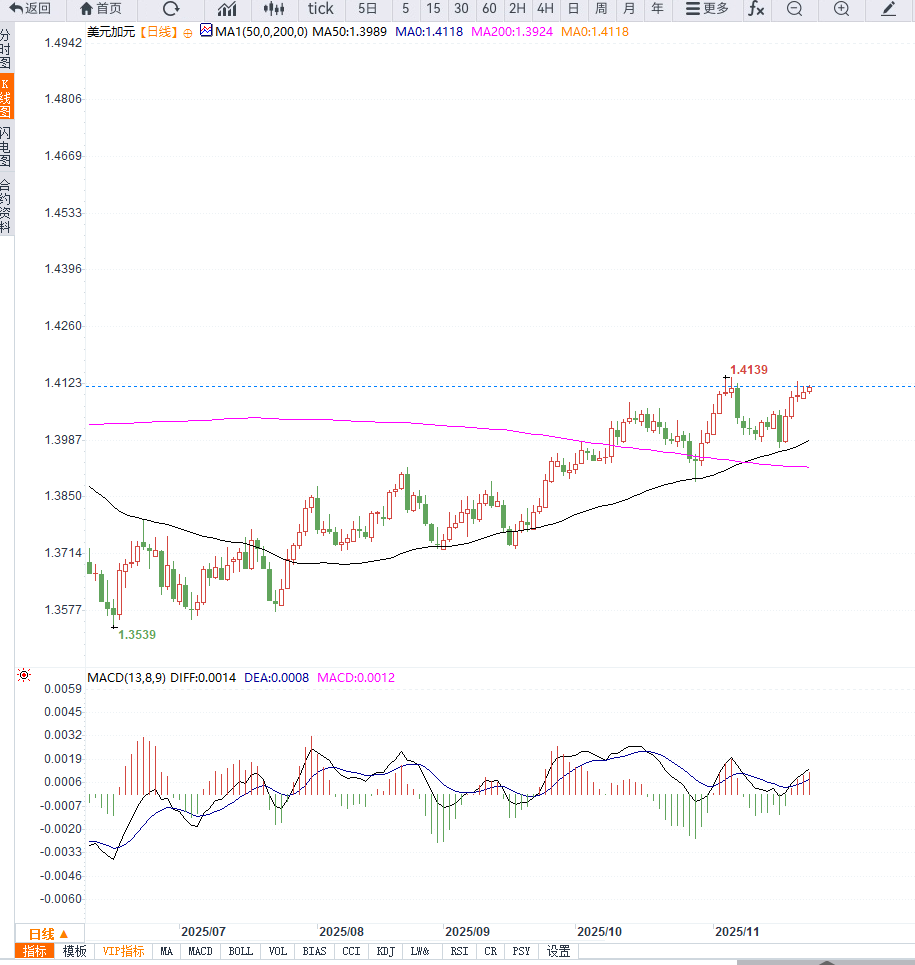Select the bar chart style icon
The height and width of the screenshot is (965, 915).
tap(227, 9)
